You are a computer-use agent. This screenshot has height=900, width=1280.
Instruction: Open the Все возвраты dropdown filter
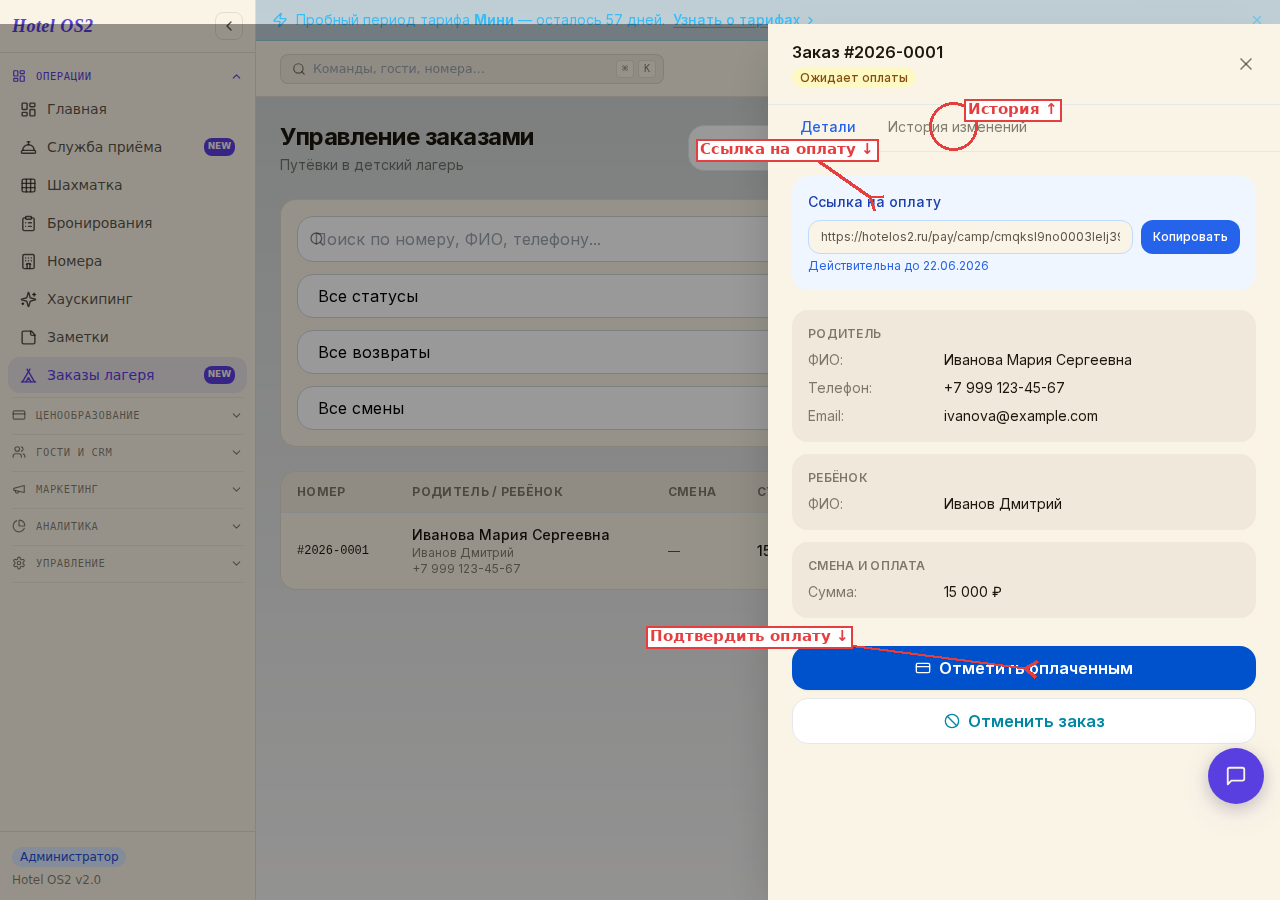click(x=532, y=353)
